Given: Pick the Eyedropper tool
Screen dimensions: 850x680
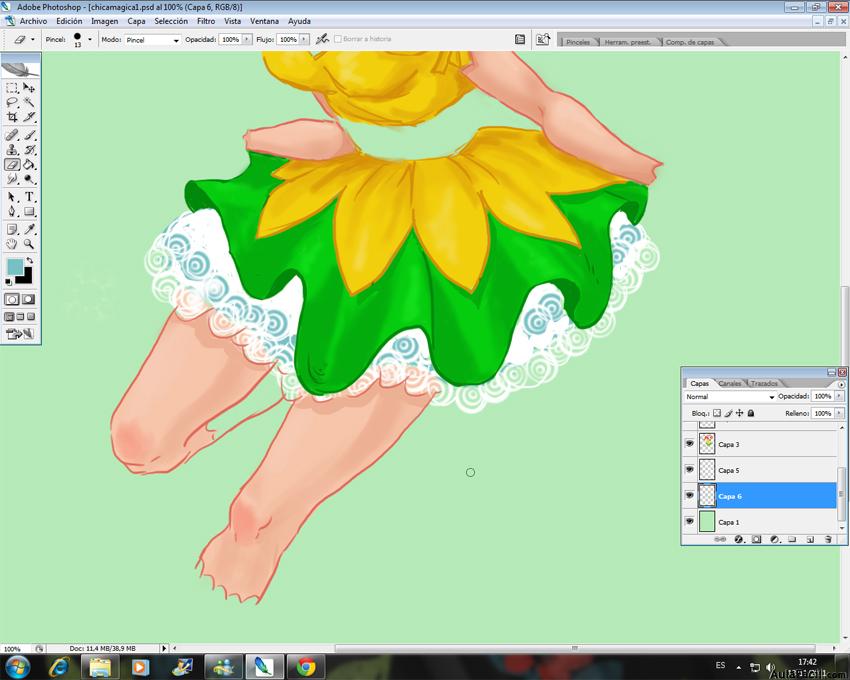Looking at the screenshot, I should pyautogui.click(x=29, y=229).
